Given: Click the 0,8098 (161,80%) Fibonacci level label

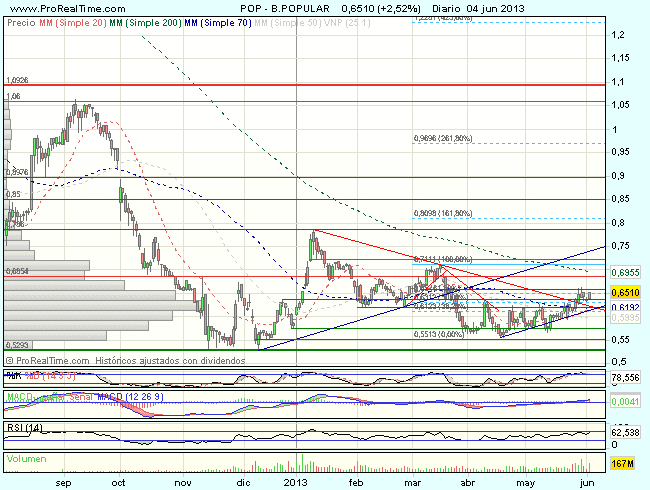Looking at the screenshot, I should tap(443, 213).
